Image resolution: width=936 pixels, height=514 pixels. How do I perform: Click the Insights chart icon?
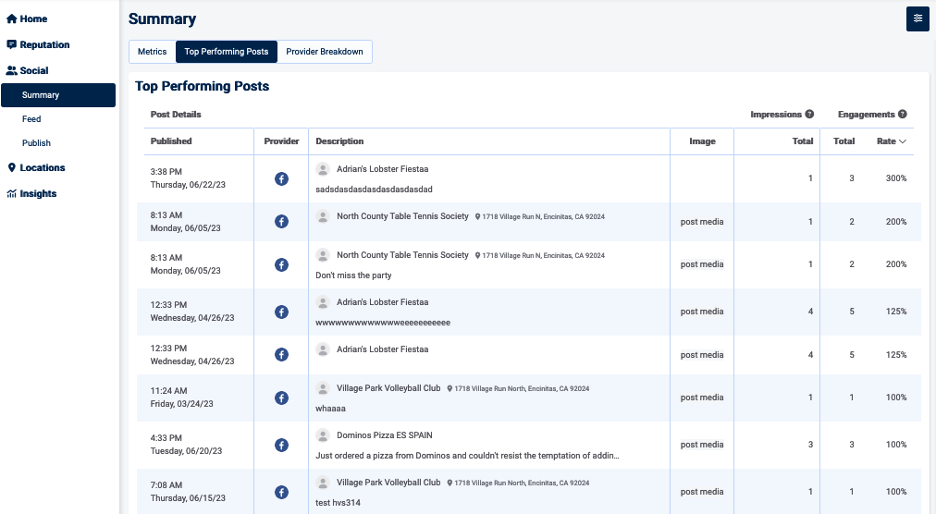coord(11,193)
